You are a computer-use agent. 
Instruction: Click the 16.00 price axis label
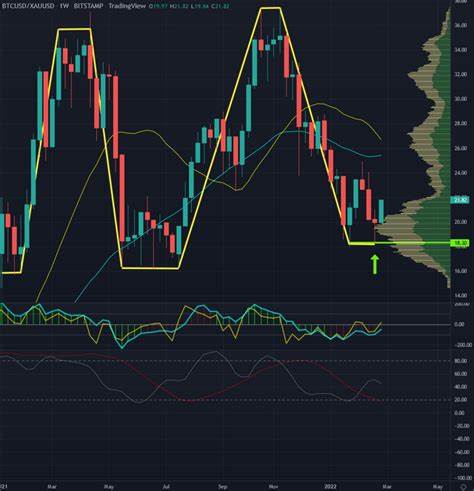[x=461, y=271]
